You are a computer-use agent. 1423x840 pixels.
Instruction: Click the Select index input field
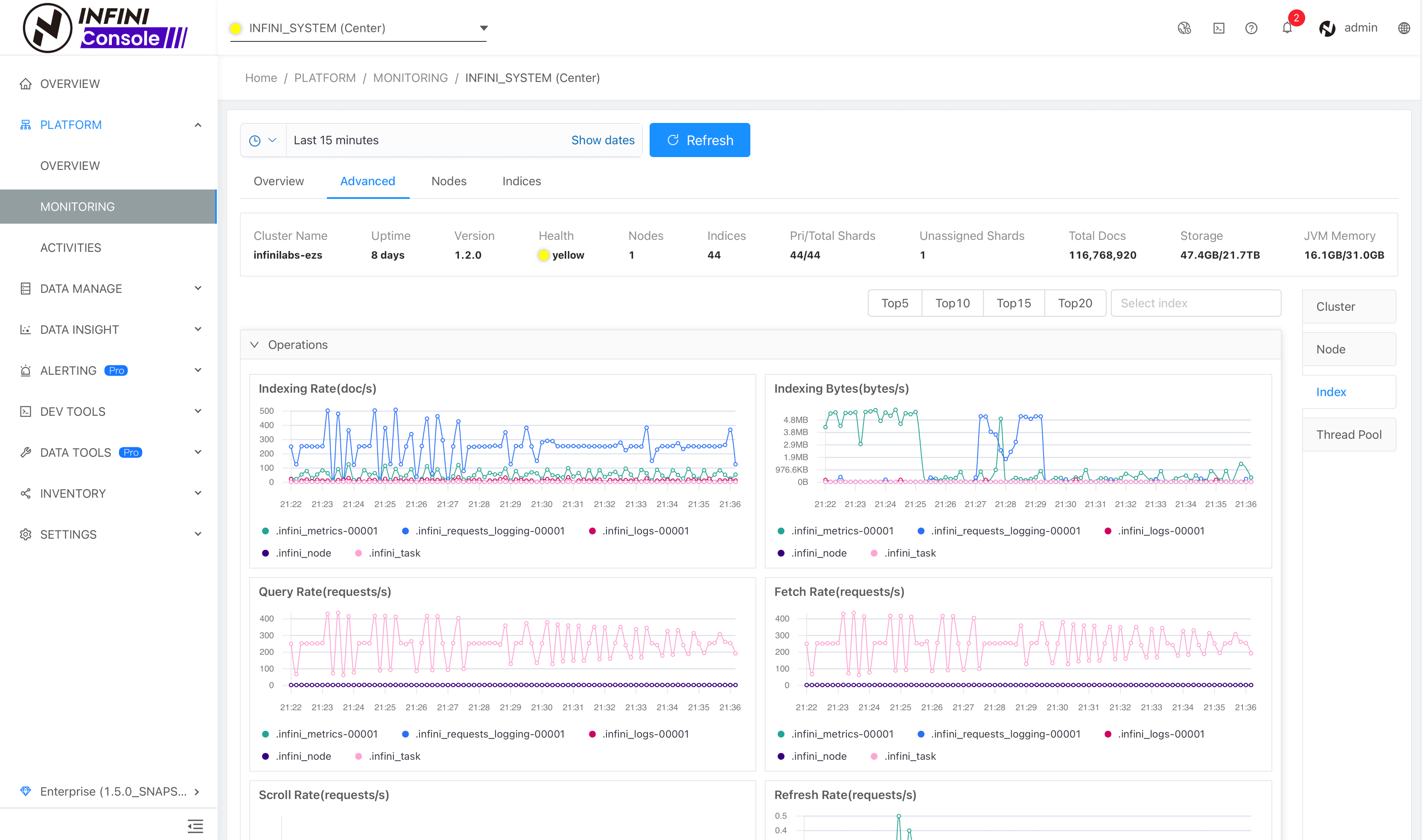coord(1196,303)
